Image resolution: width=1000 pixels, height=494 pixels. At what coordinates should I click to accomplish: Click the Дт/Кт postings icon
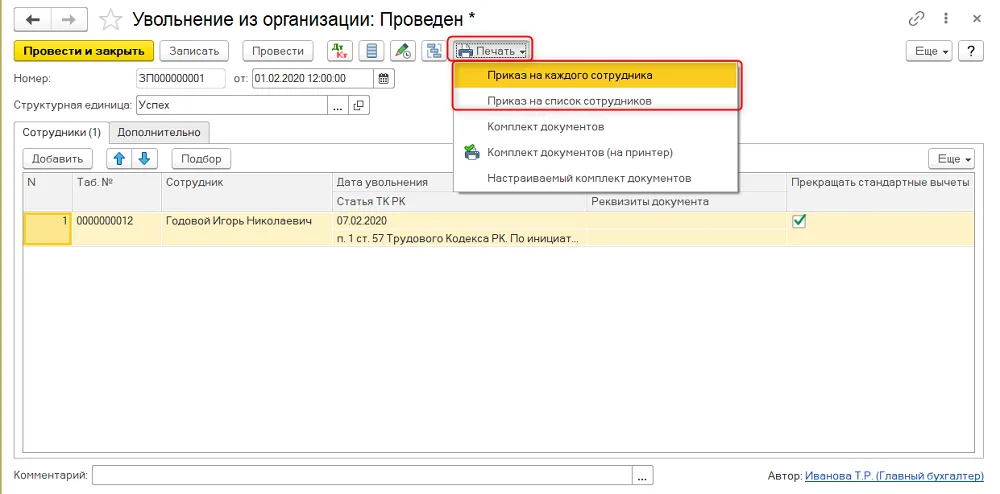340,51
